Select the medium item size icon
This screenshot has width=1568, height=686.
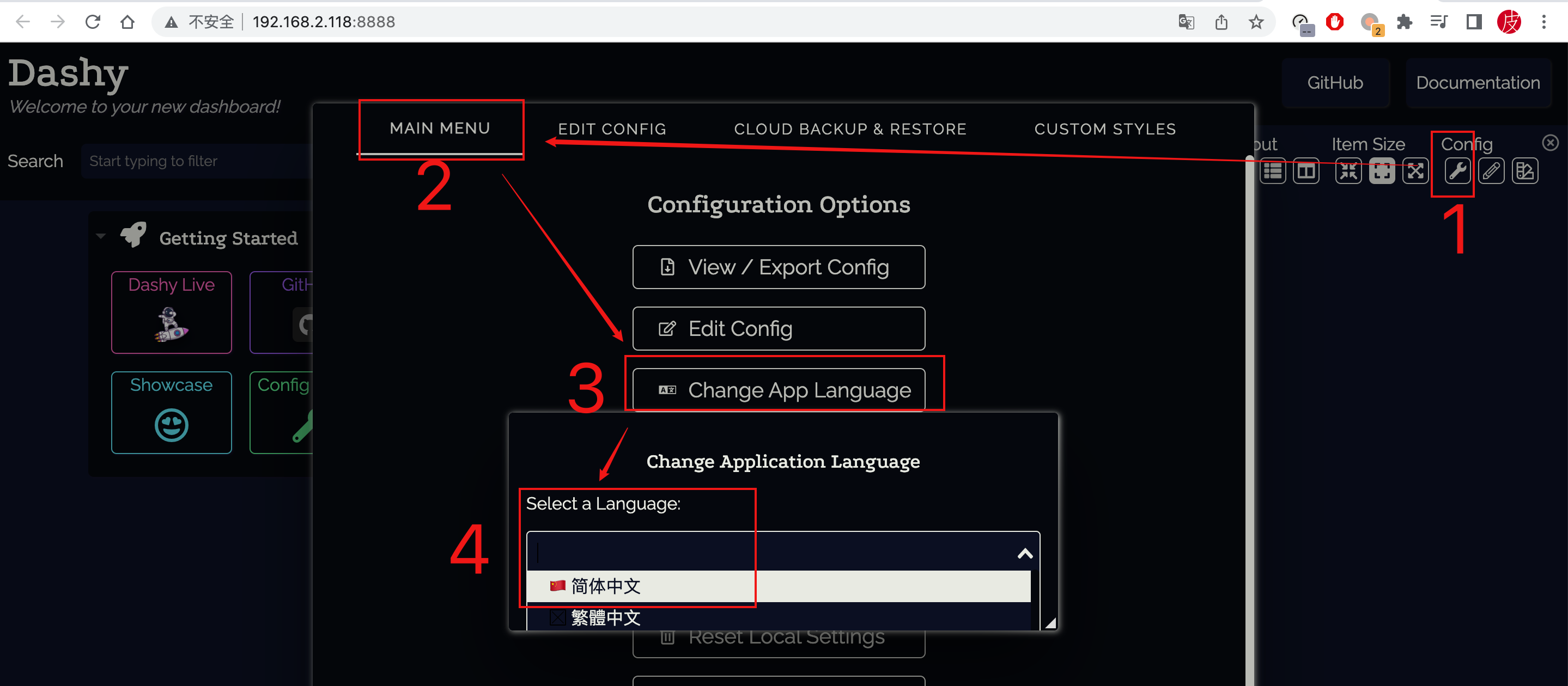pos(1382,171)
